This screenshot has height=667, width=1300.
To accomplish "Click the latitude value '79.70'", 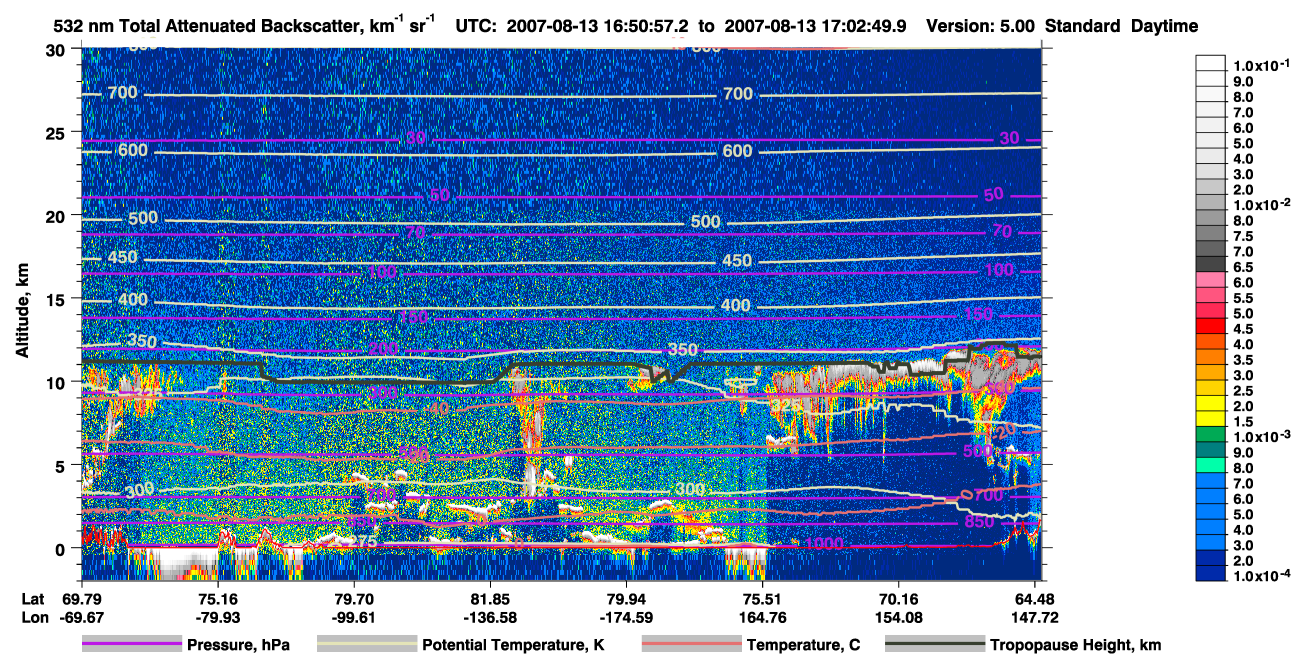I will pos(354,598).
